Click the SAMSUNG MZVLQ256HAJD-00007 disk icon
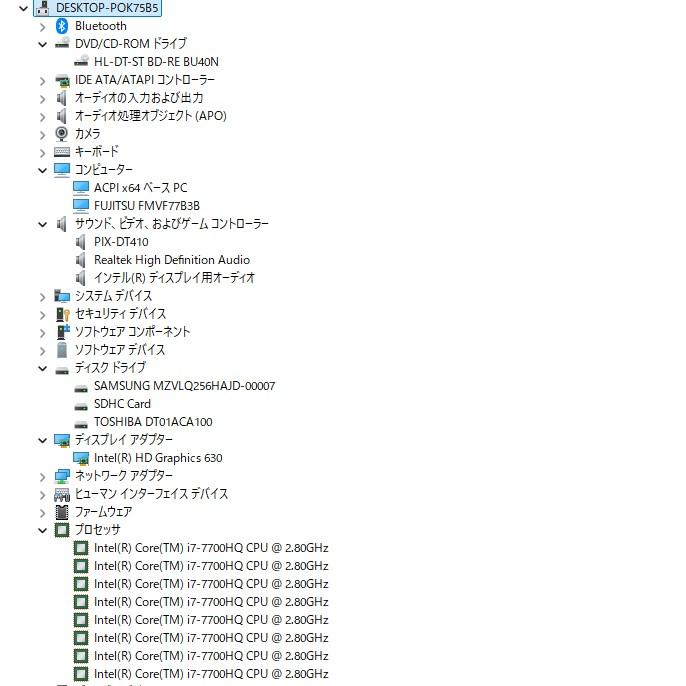 pyautogui.click(x=81, y=388)
